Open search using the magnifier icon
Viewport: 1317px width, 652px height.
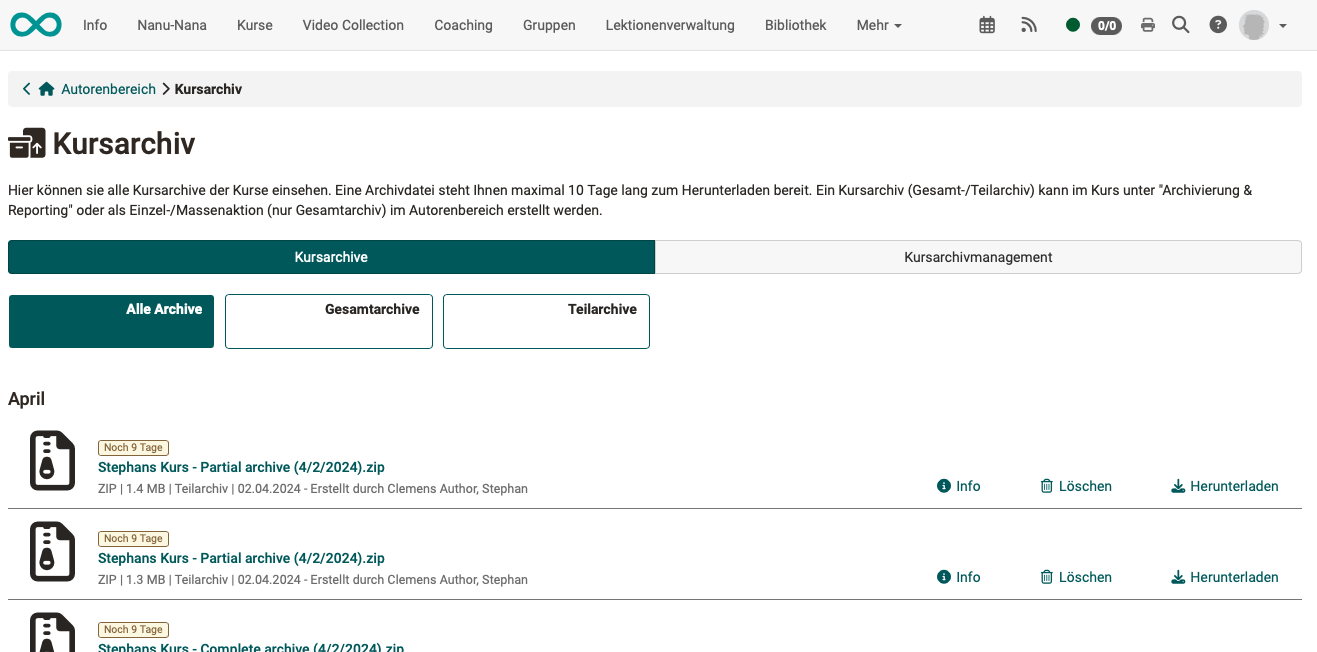point(1180,25)
